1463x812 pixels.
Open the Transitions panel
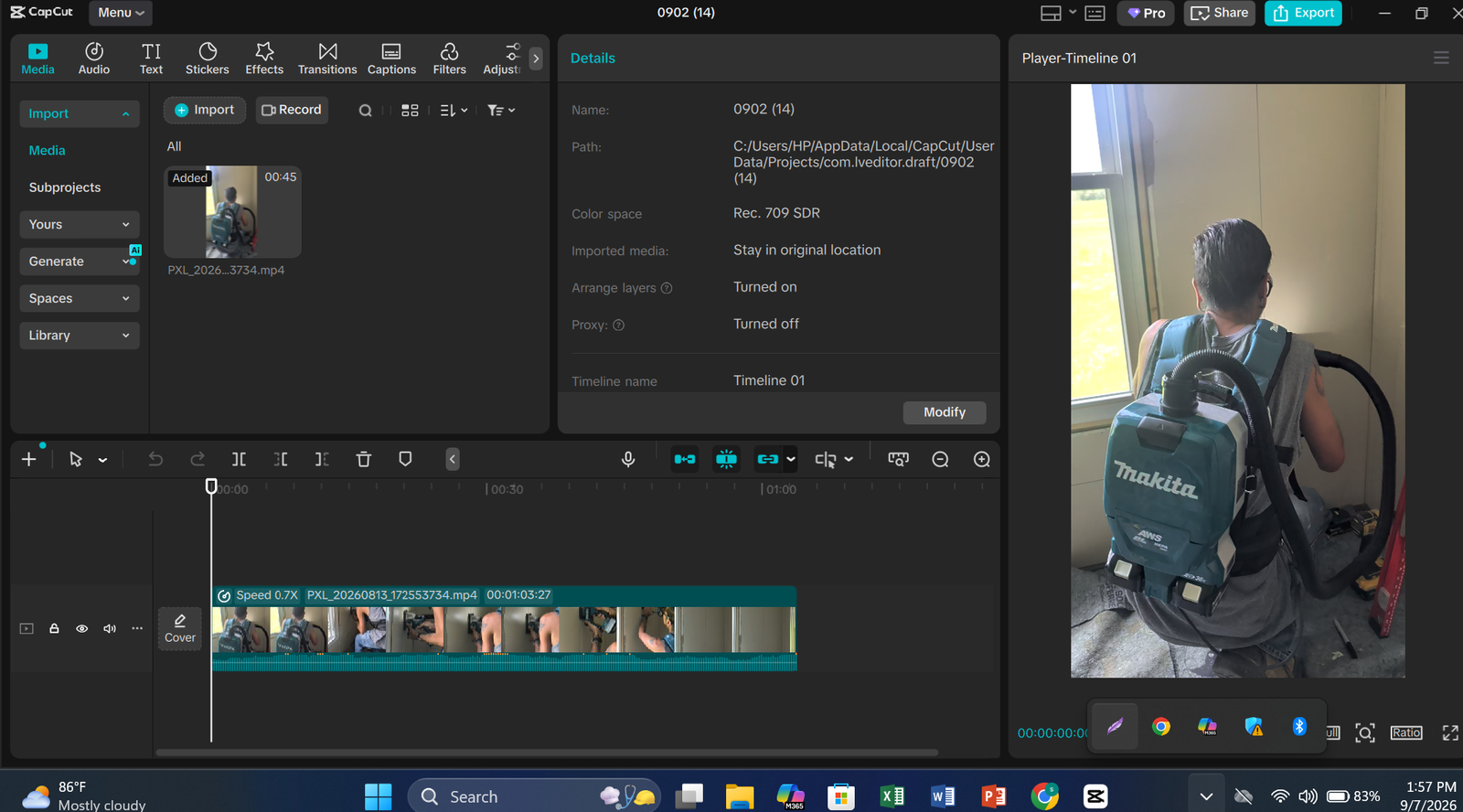pos(327,59)
